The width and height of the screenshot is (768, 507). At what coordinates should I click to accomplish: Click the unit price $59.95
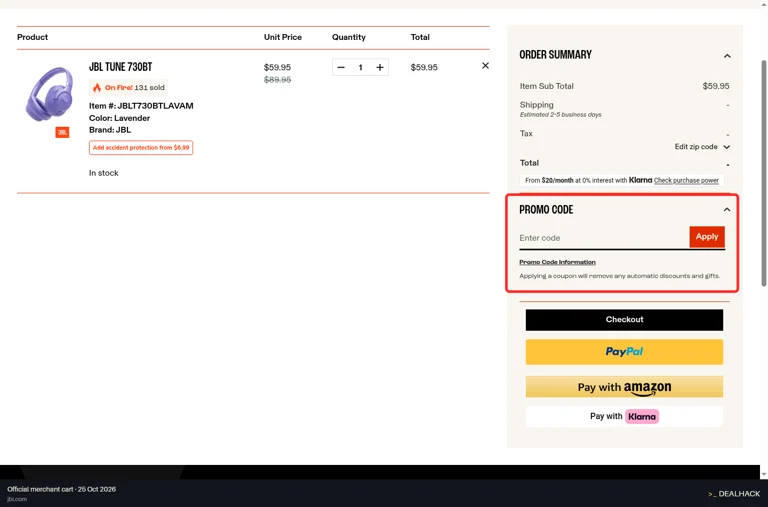(277, 67)
